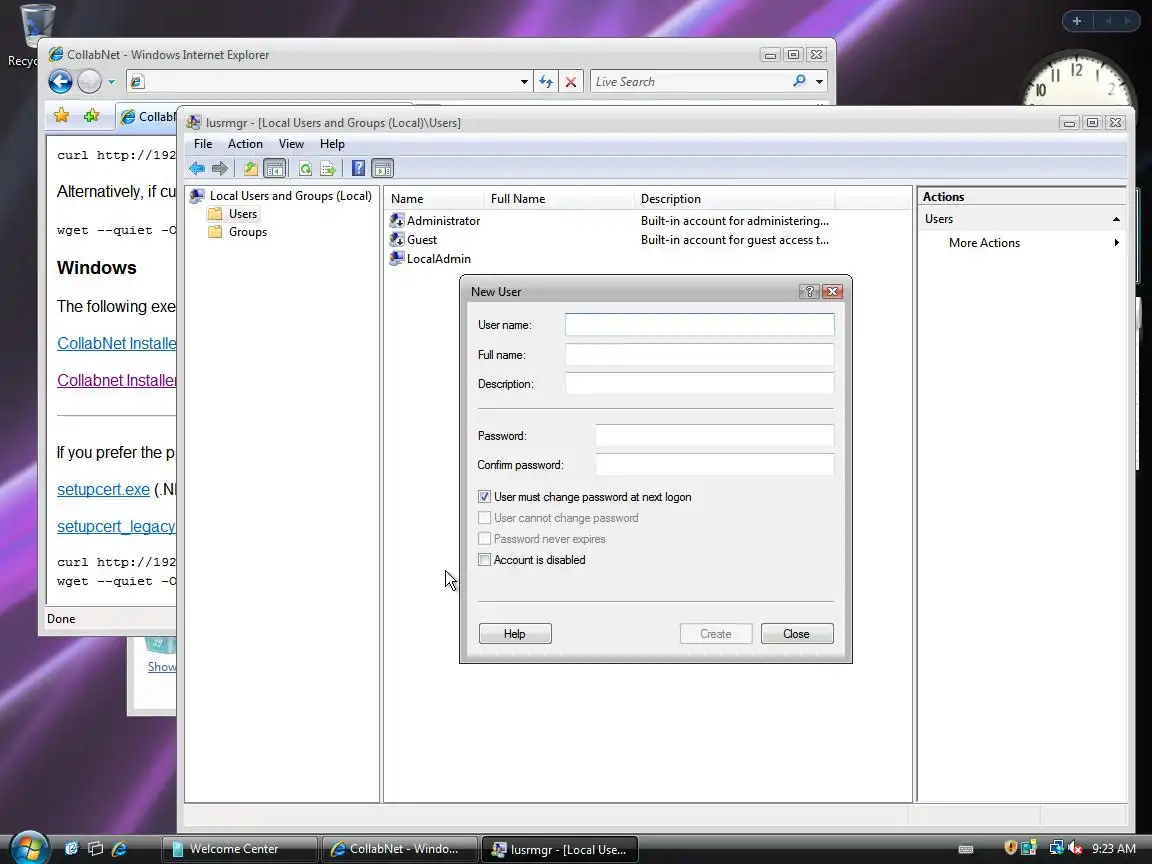Click the Description column header
This screenshot has width=1152, height=864.
tap(734, 198)
